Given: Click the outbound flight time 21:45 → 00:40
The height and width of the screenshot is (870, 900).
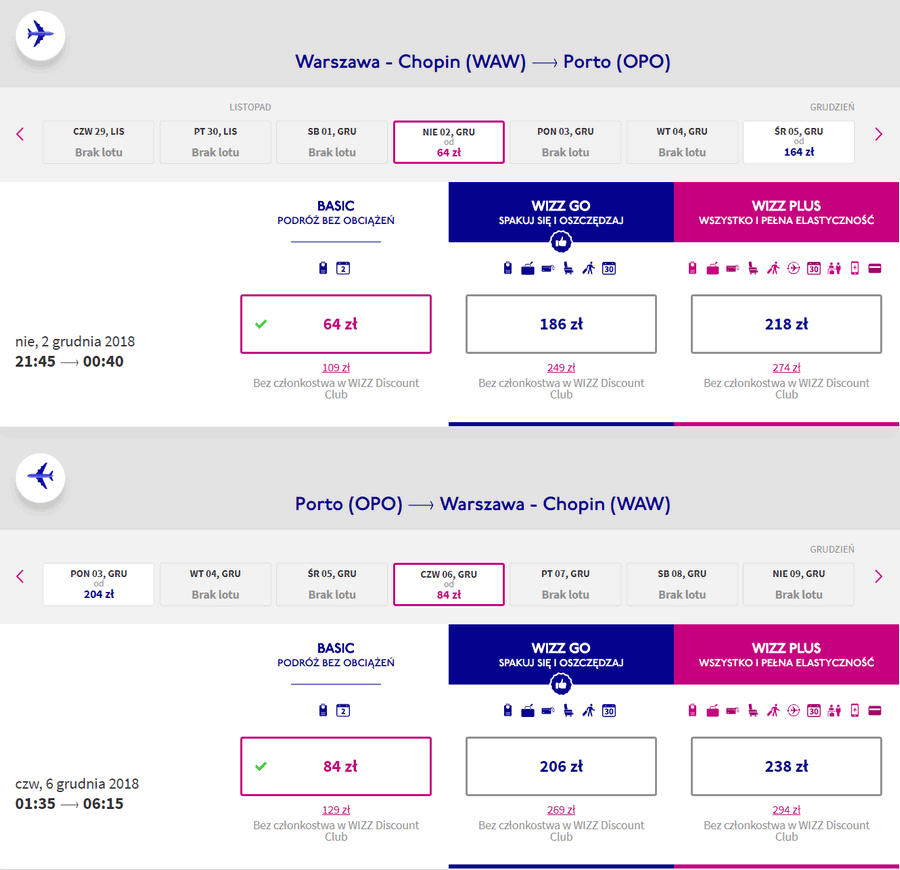Looking at the screenshot, I should (69, 362).
